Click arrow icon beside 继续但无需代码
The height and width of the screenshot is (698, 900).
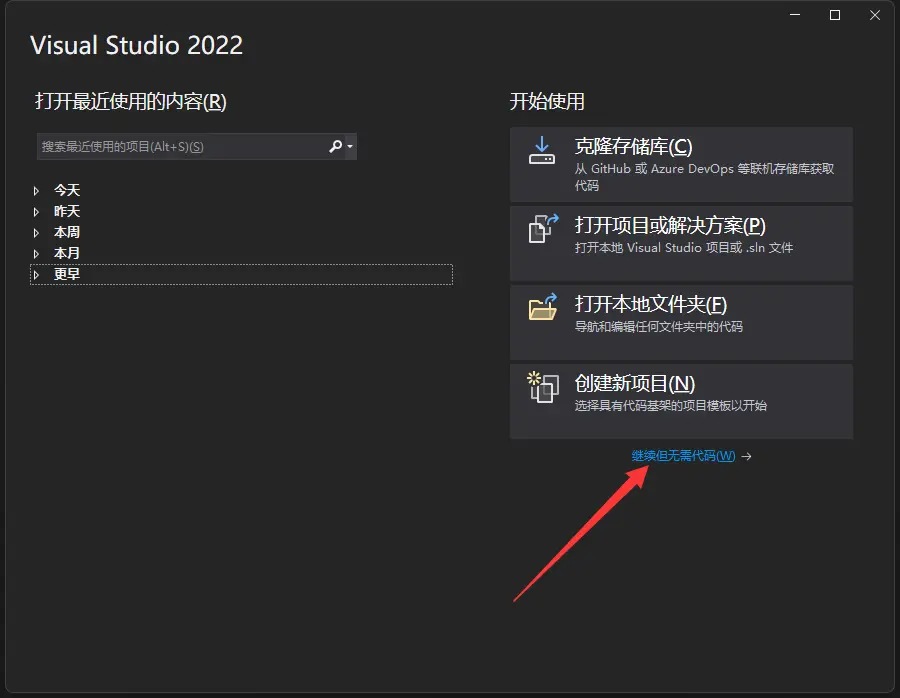click(x=747, y=456)
